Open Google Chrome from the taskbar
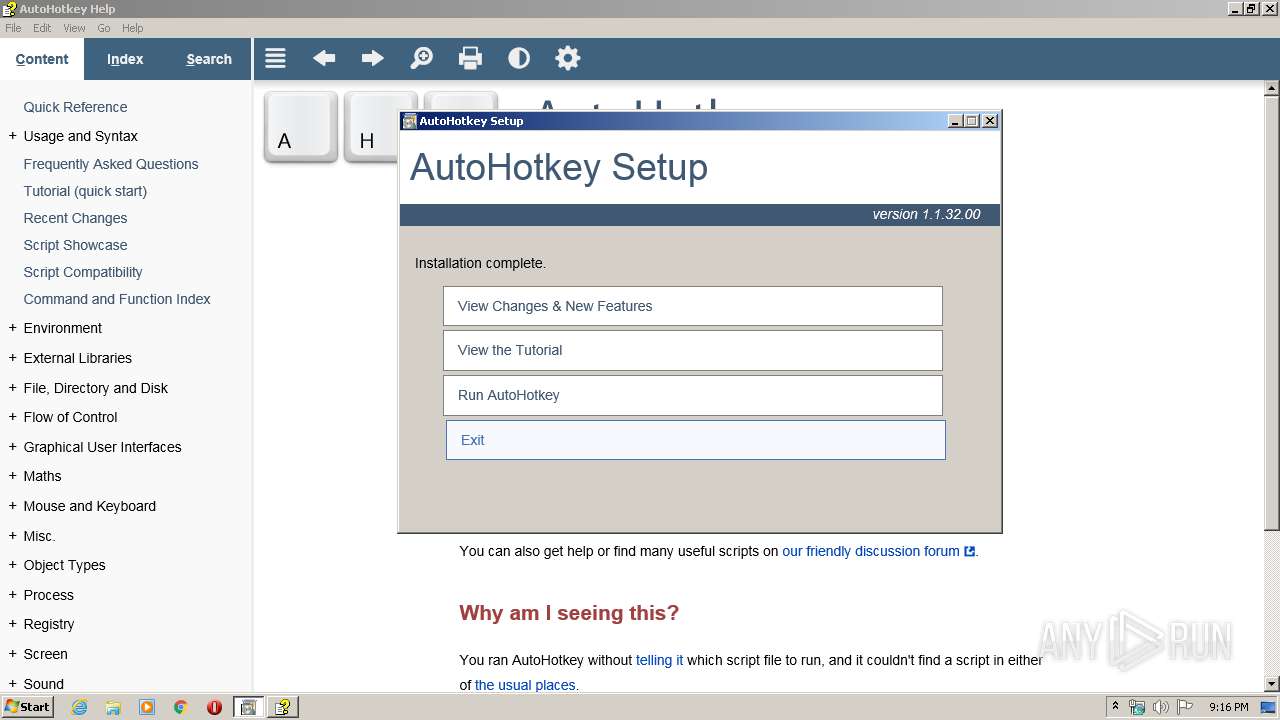This screenshot has height=720, width=1280. pyautogui.click(x=181, y=707)
